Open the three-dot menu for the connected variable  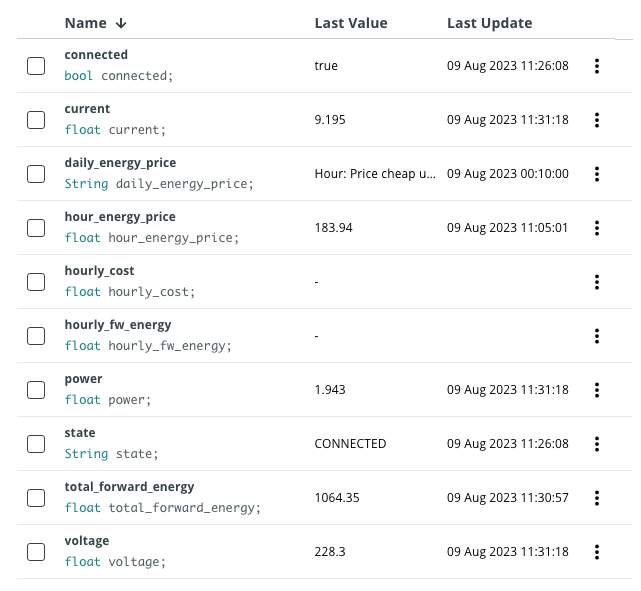(597, 66)
